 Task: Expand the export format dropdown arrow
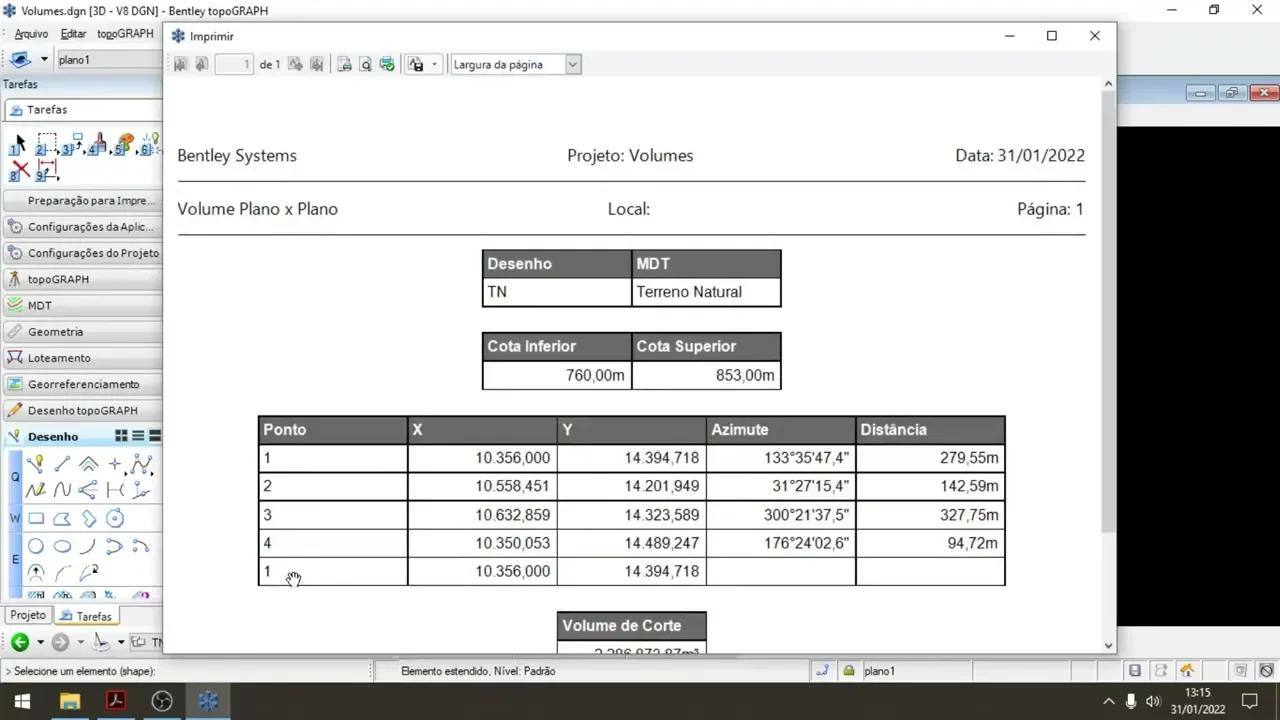(434, 64)
